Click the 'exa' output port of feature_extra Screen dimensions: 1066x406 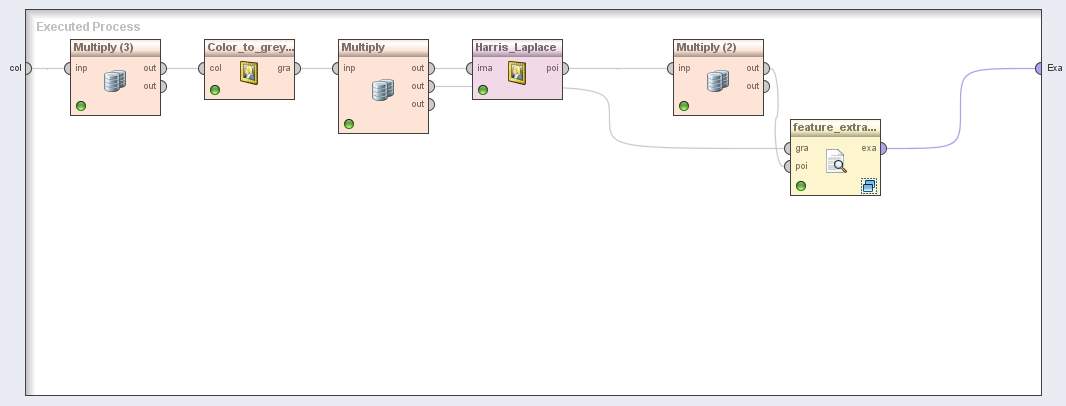tap(882, 148)
